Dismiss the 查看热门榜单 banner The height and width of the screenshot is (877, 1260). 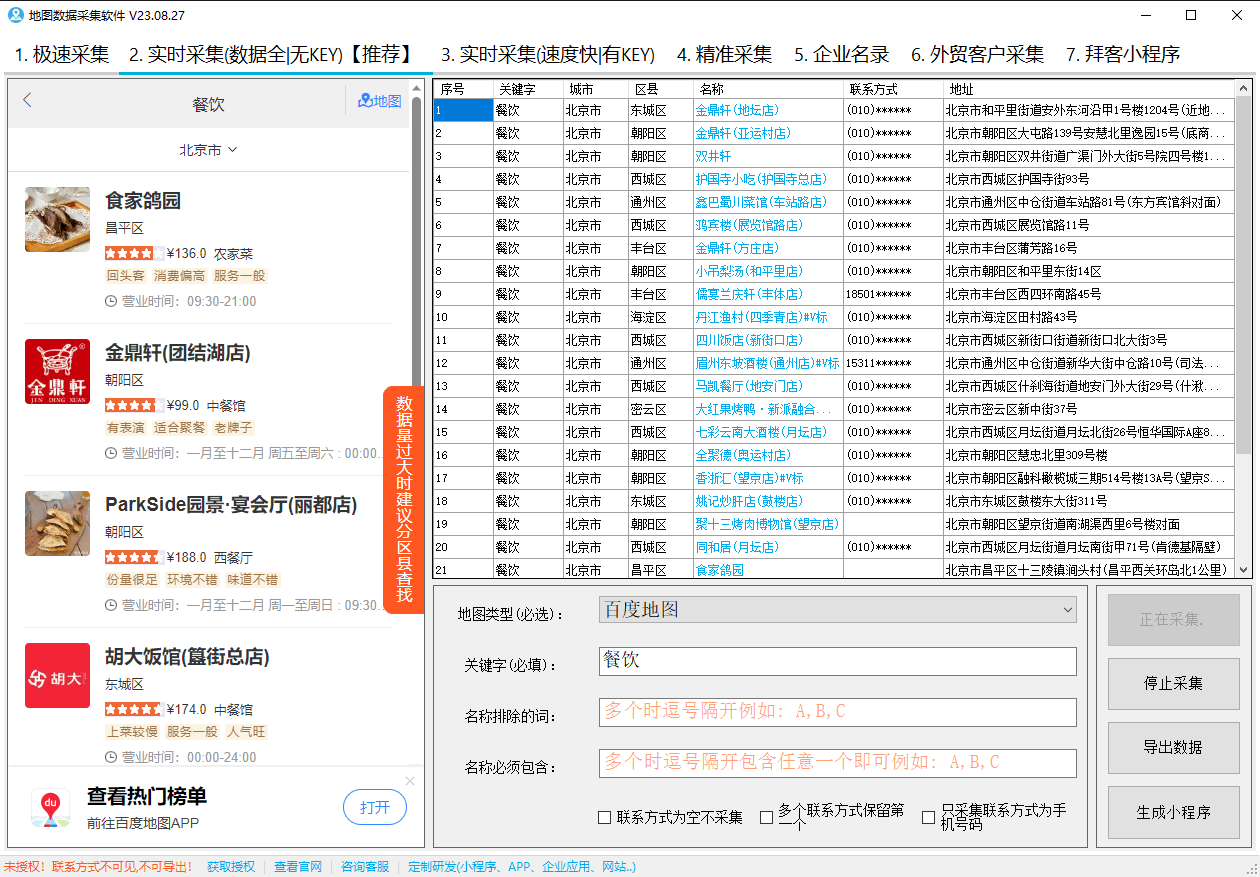410,781
